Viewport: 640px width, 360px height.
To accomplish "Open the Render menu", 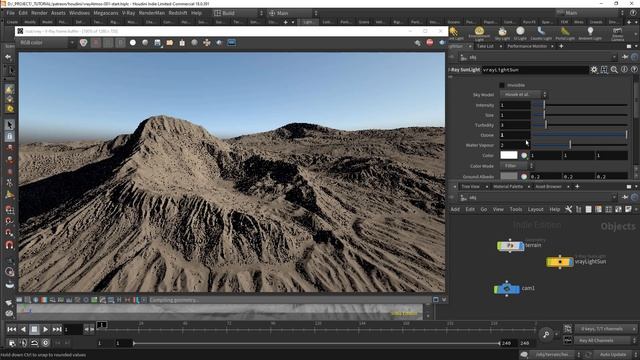I will coord(40,13).
